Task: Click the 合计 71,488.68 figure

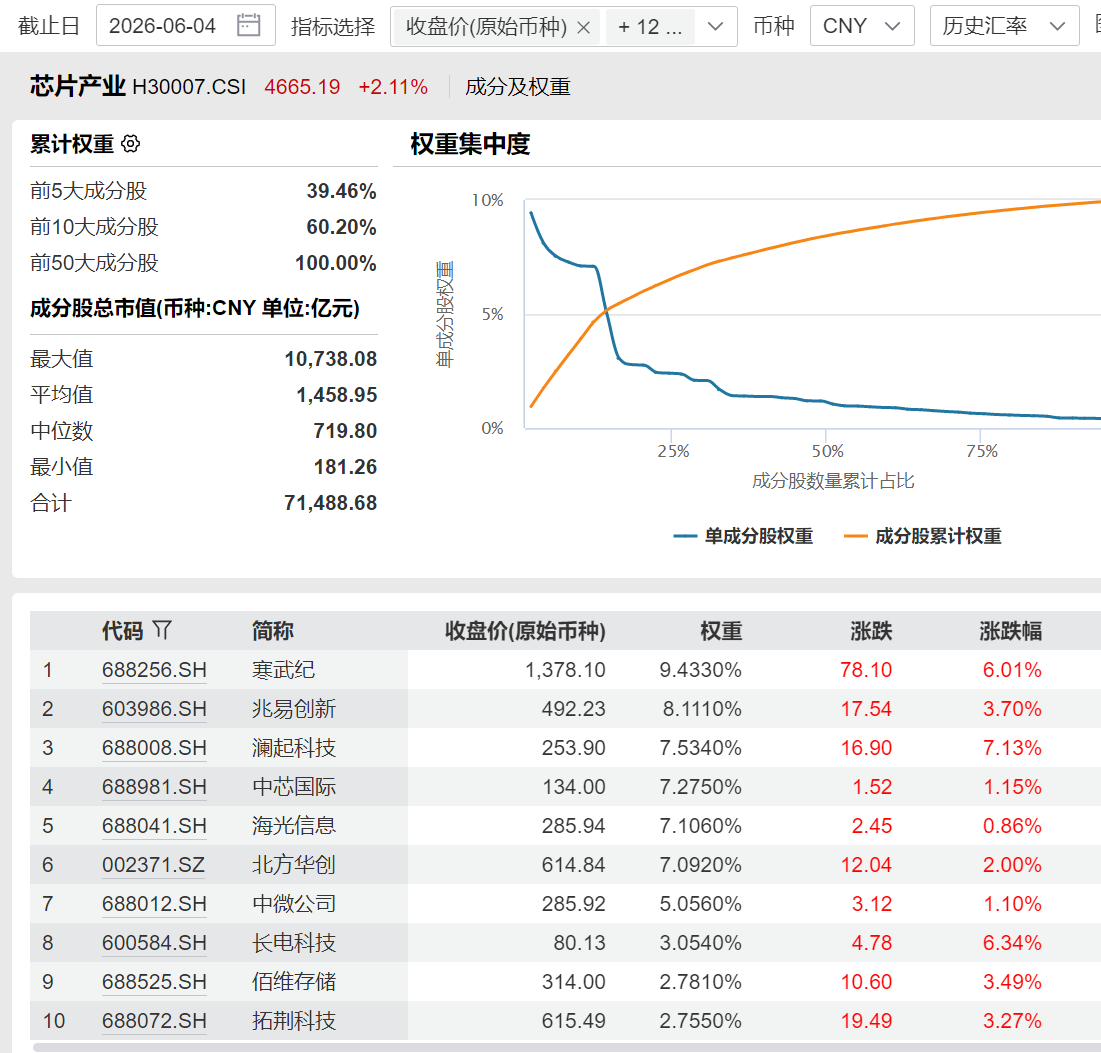Action: (x=331, y=503)
